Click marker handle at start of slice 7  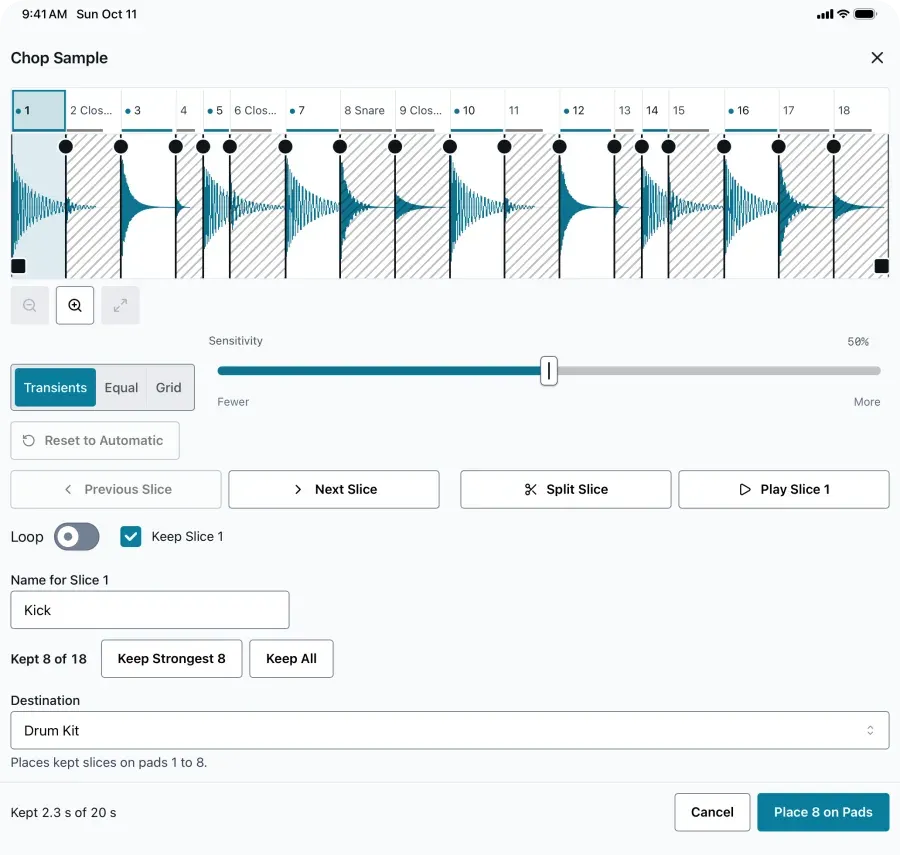point(285,146)
